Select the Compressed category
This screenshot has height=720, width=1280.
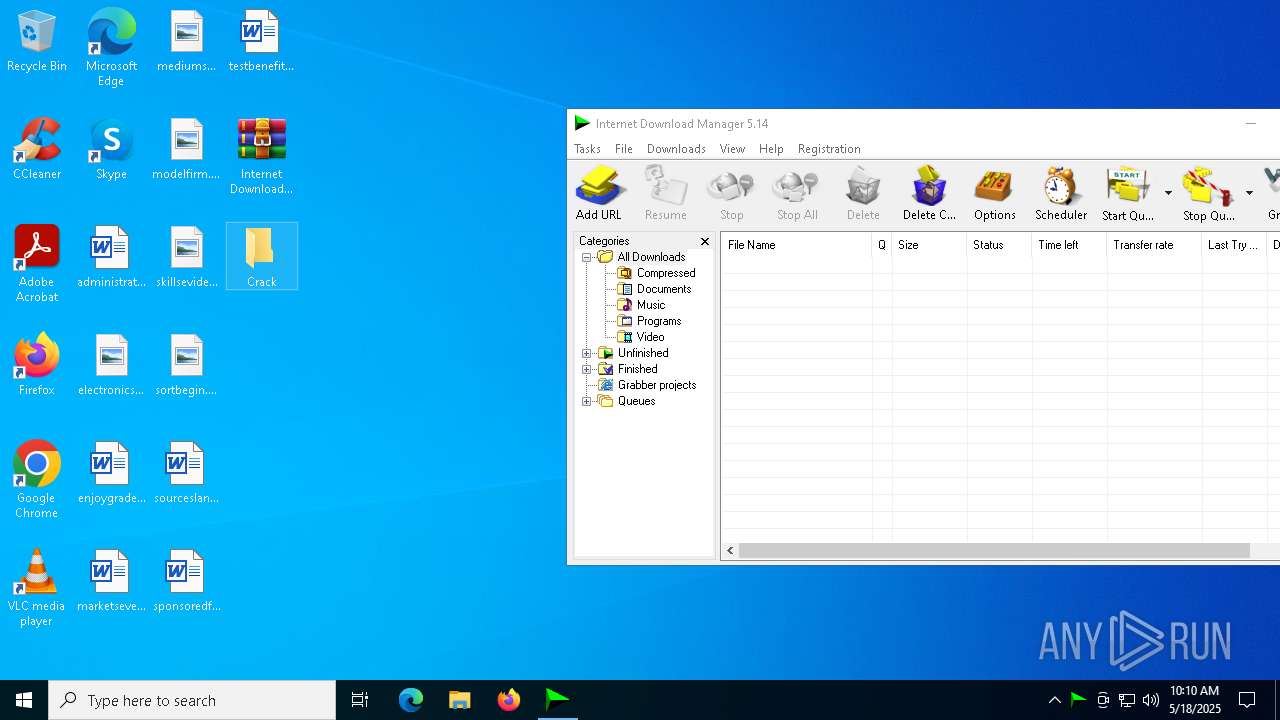[x=656, y=273]
